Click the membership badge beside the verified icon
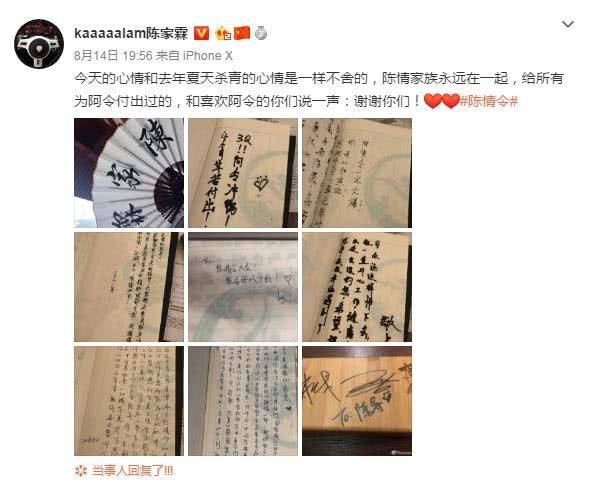 [223, 33]
